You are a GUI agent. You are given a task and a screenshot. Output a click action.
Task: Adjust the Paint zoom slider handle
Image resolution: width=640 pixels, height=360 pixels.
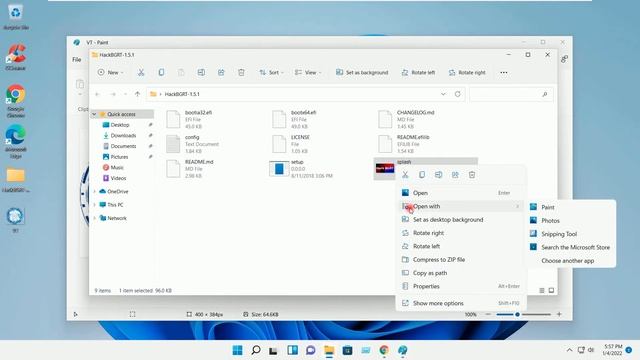point(517,314)
